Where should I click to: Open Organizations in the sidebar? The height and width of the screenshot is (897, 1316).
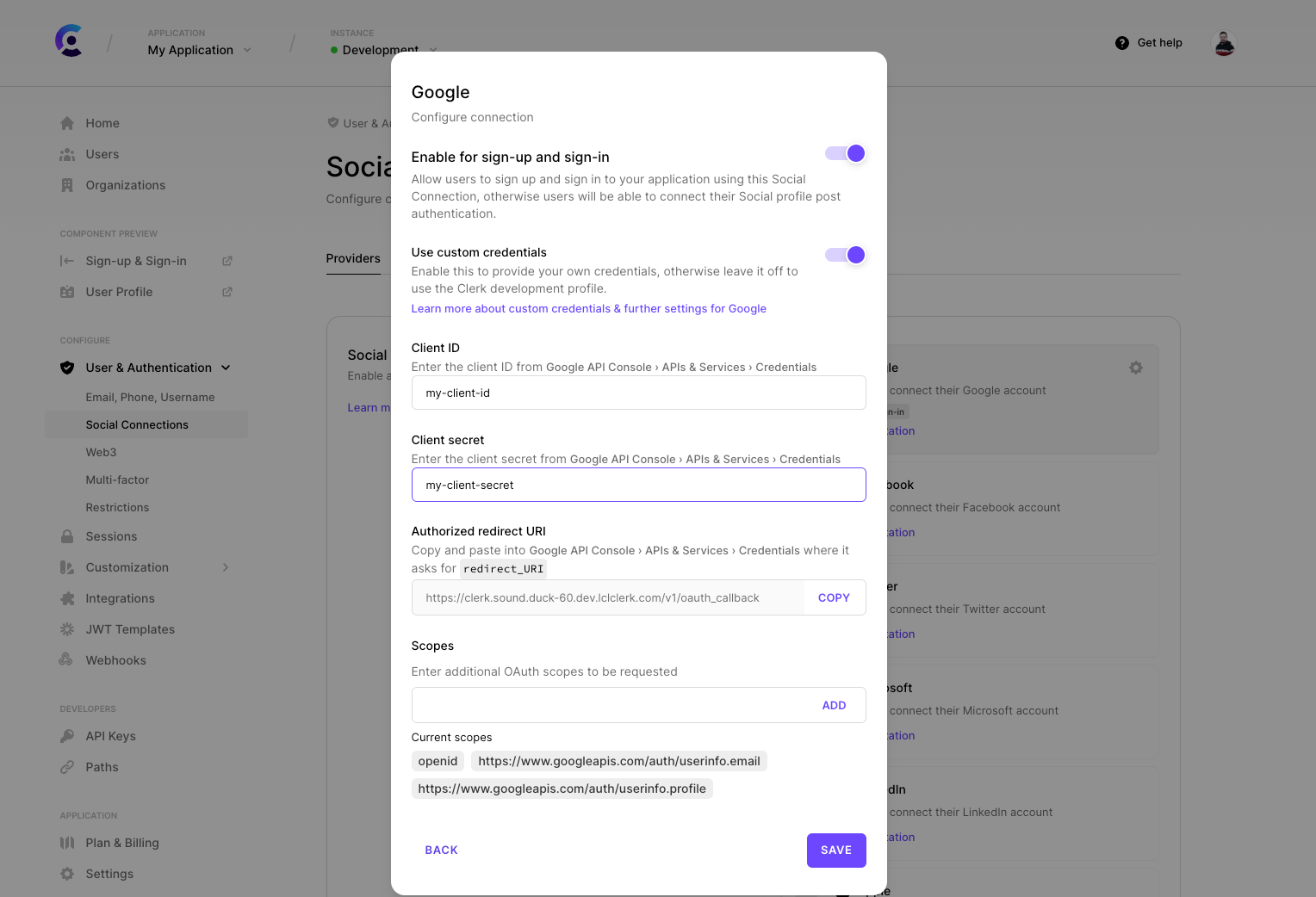click(125, 185)
